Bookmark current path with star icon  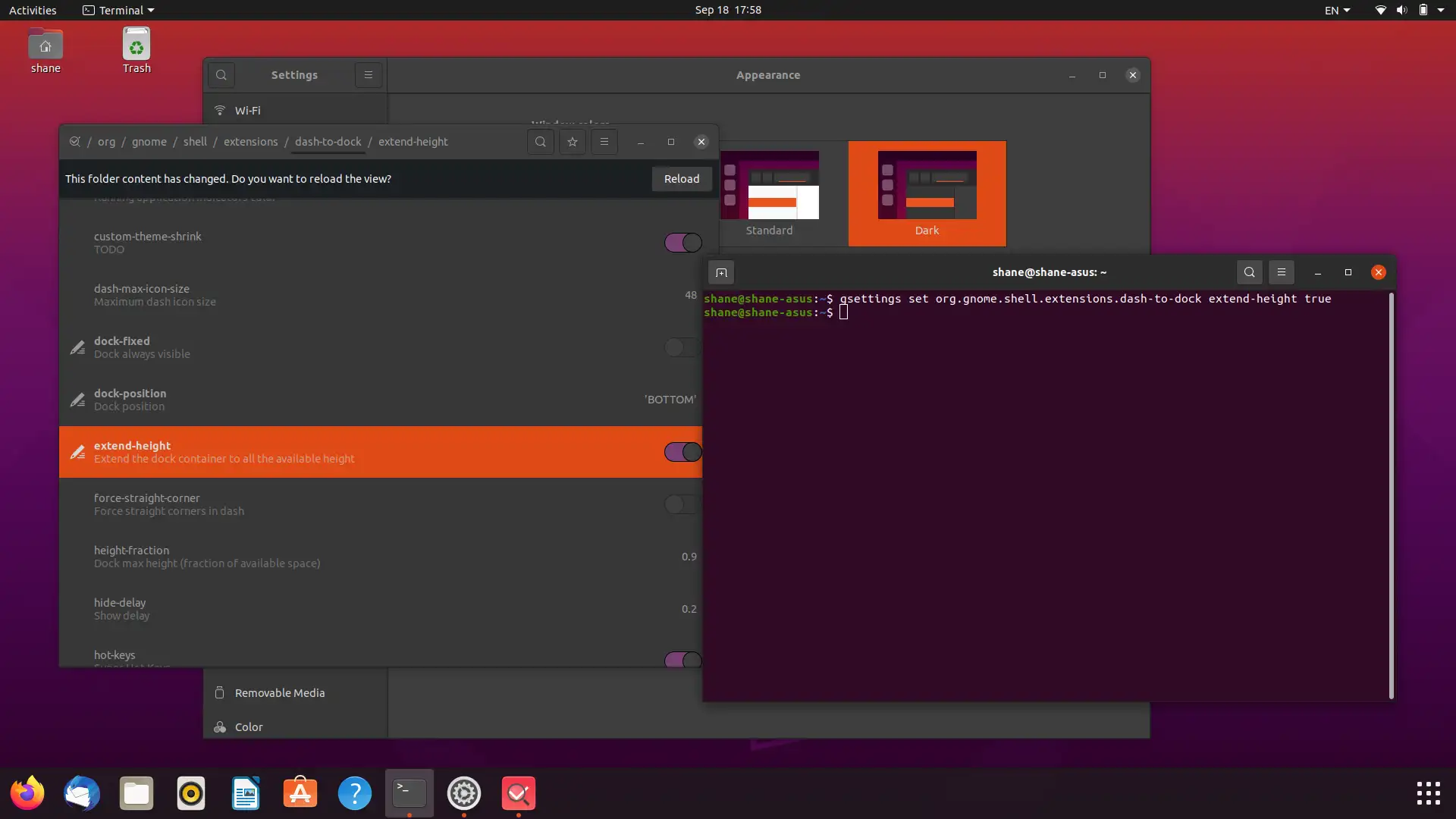tap(573, 142)
